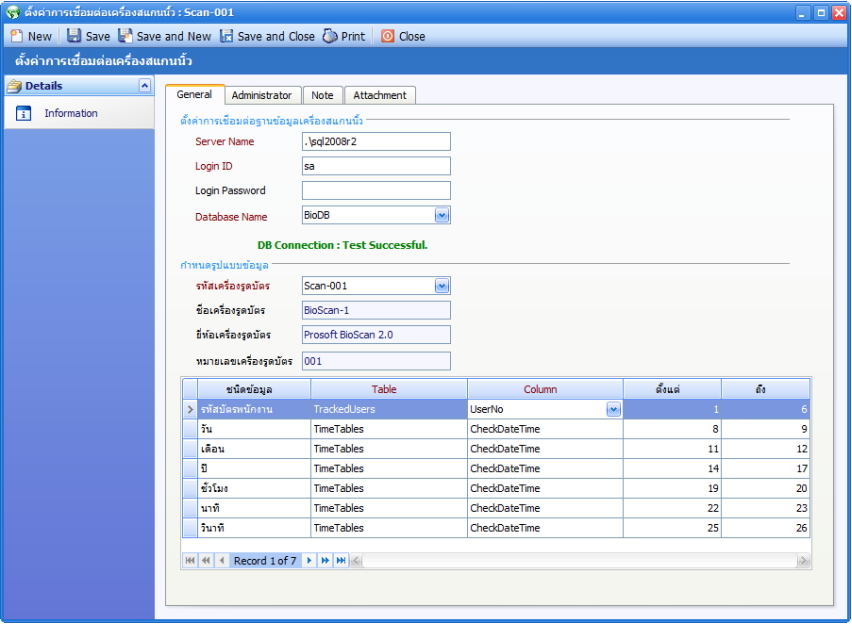This screenshot has height=624, width=852.
Task: Click the Column column header
Action: coord(546,389)
